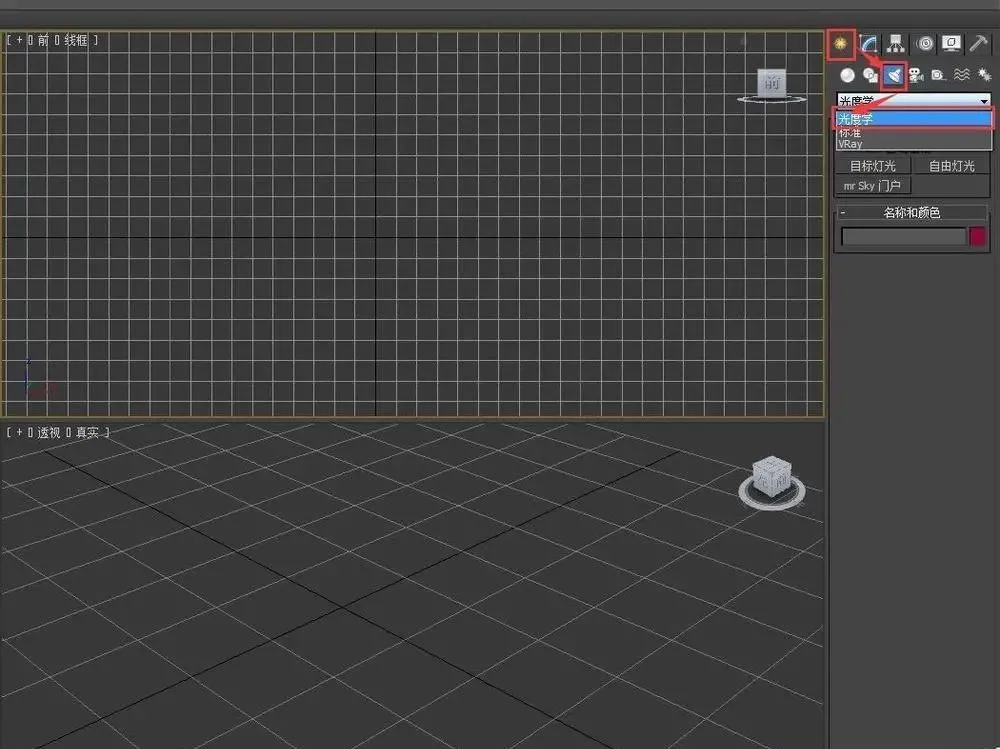
Task: Choose VRay from the light type list
Action: click(x=914, y=144)
